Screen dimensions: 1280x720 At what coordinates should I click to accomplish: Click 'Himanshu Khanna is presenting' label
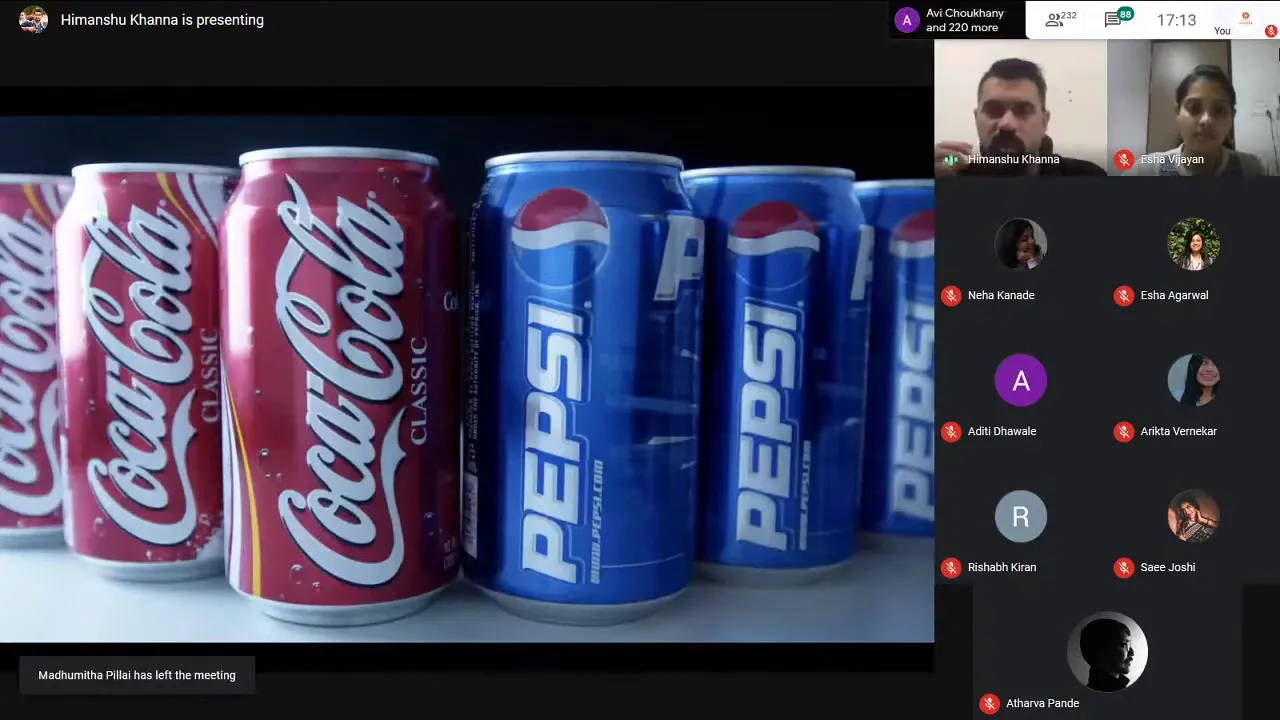pos(162,20)
